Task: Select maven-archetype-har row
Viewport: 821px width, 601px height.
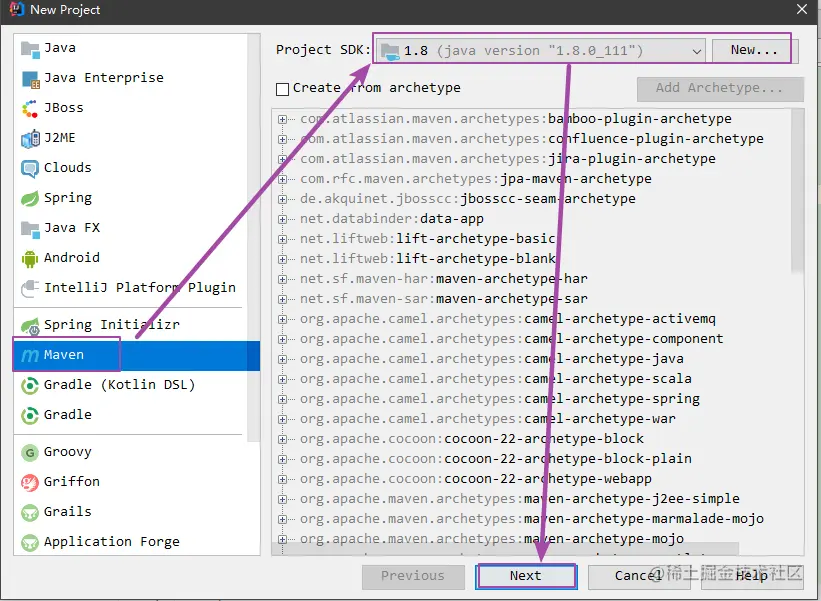Action: [x=443, y=279]
